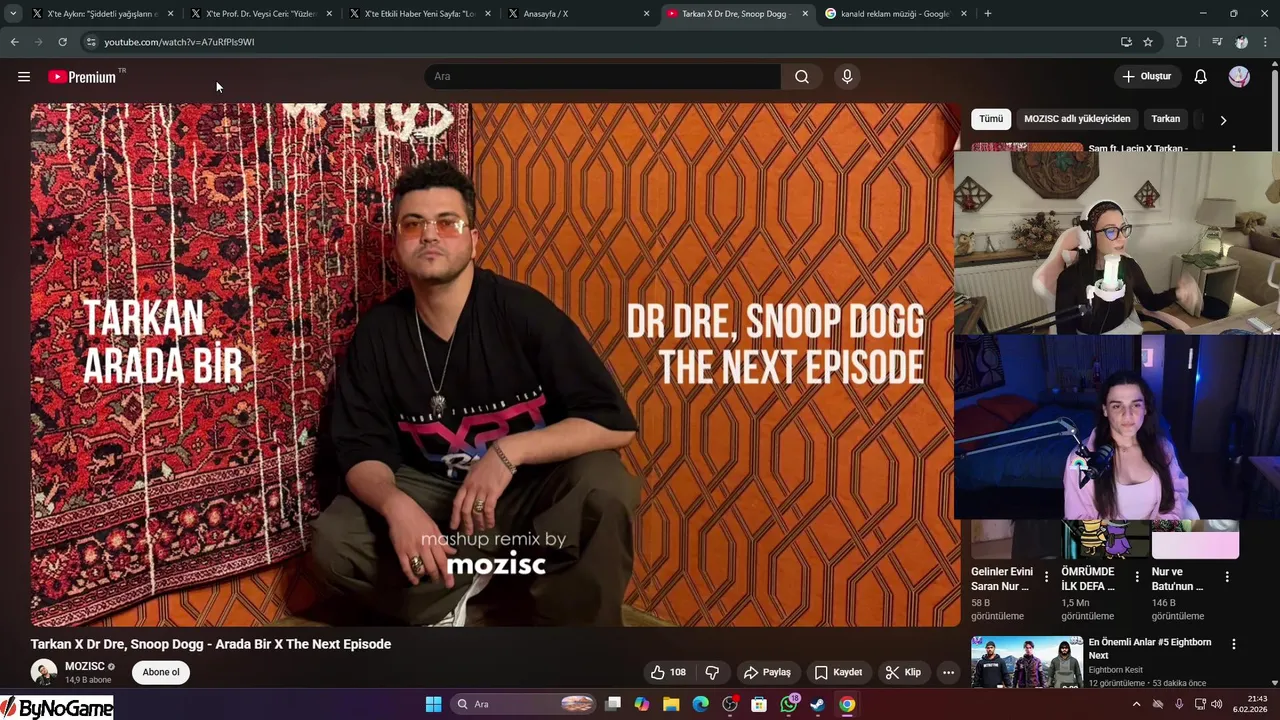Open the tab search dropdown arrow
Viewport: 1280px width, 720px height.
point(13,14)
